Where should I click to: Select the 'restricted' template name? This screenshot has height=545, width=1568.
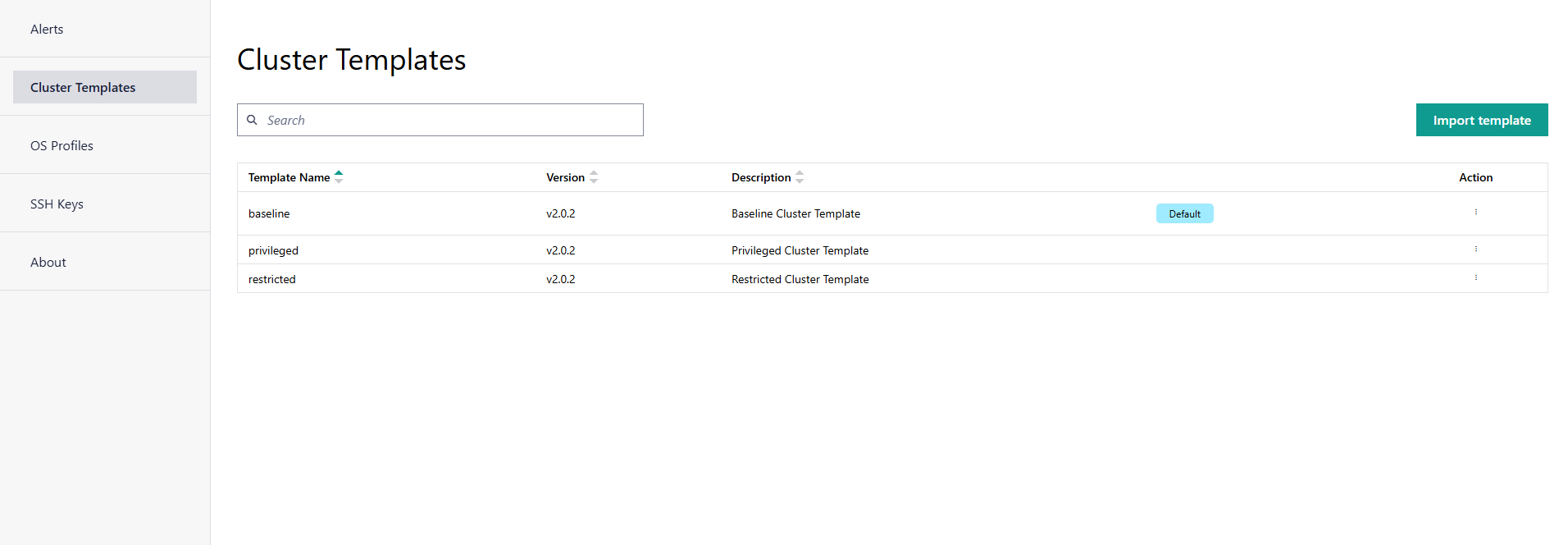[272, 279]
